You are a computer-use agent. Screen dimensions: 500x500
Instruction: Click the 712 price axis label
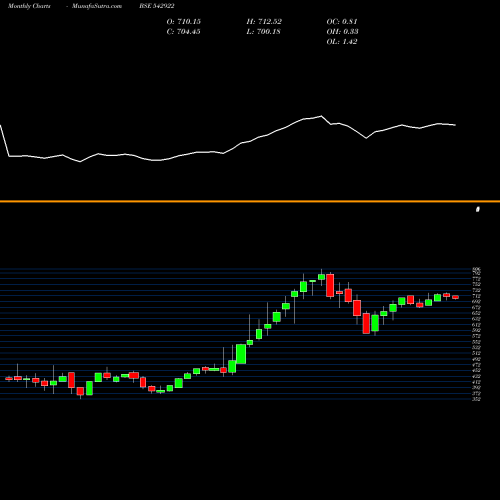coord(477,296)
